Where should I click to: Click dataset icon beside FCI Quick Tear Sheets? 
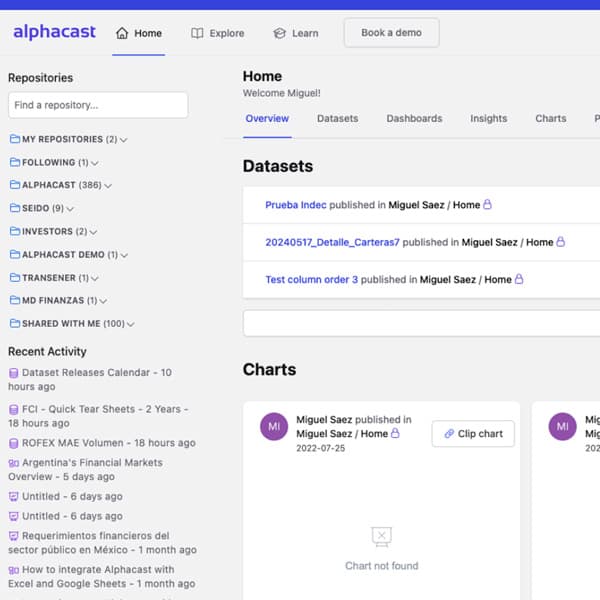pyautogui.click(x=13, y=410)
